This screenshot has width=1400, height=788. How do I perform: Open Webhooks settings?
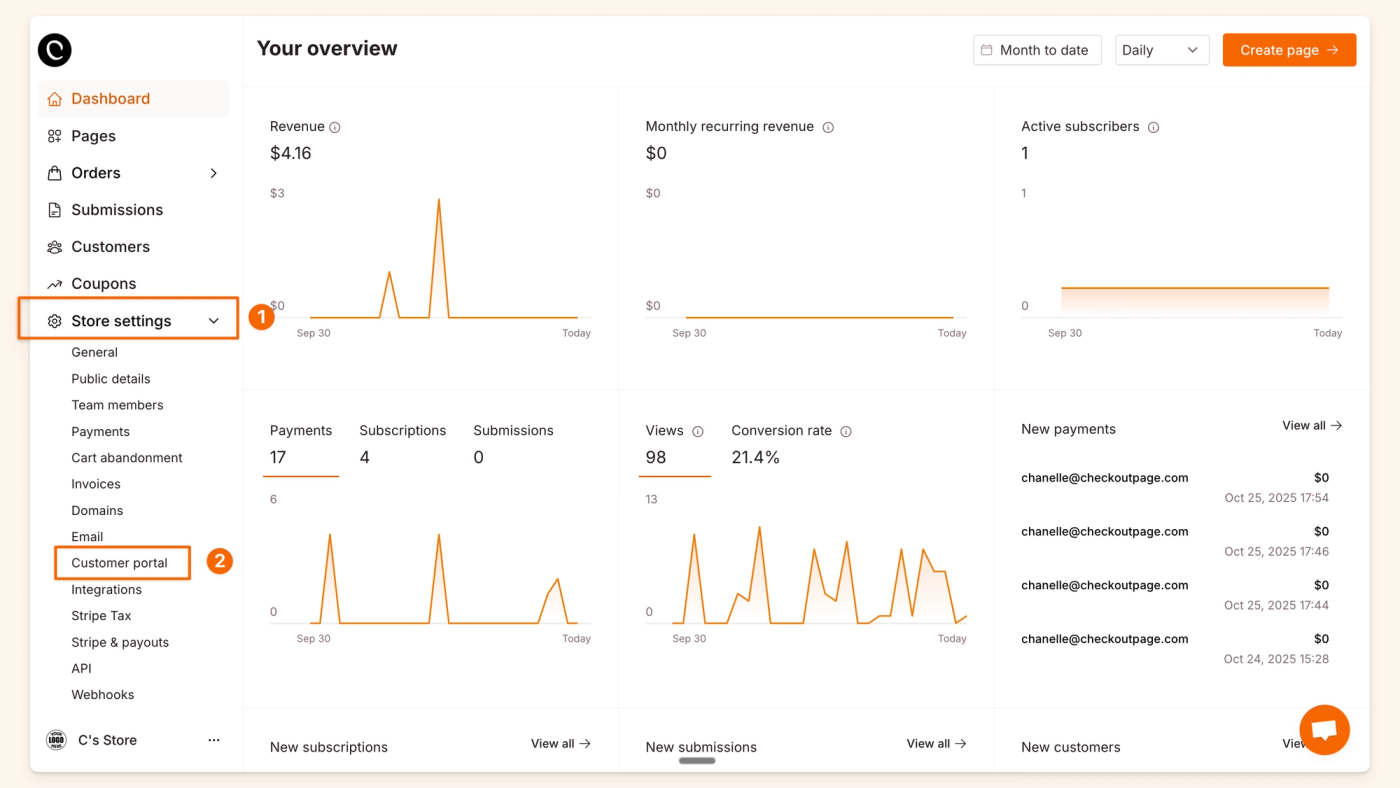102,695
